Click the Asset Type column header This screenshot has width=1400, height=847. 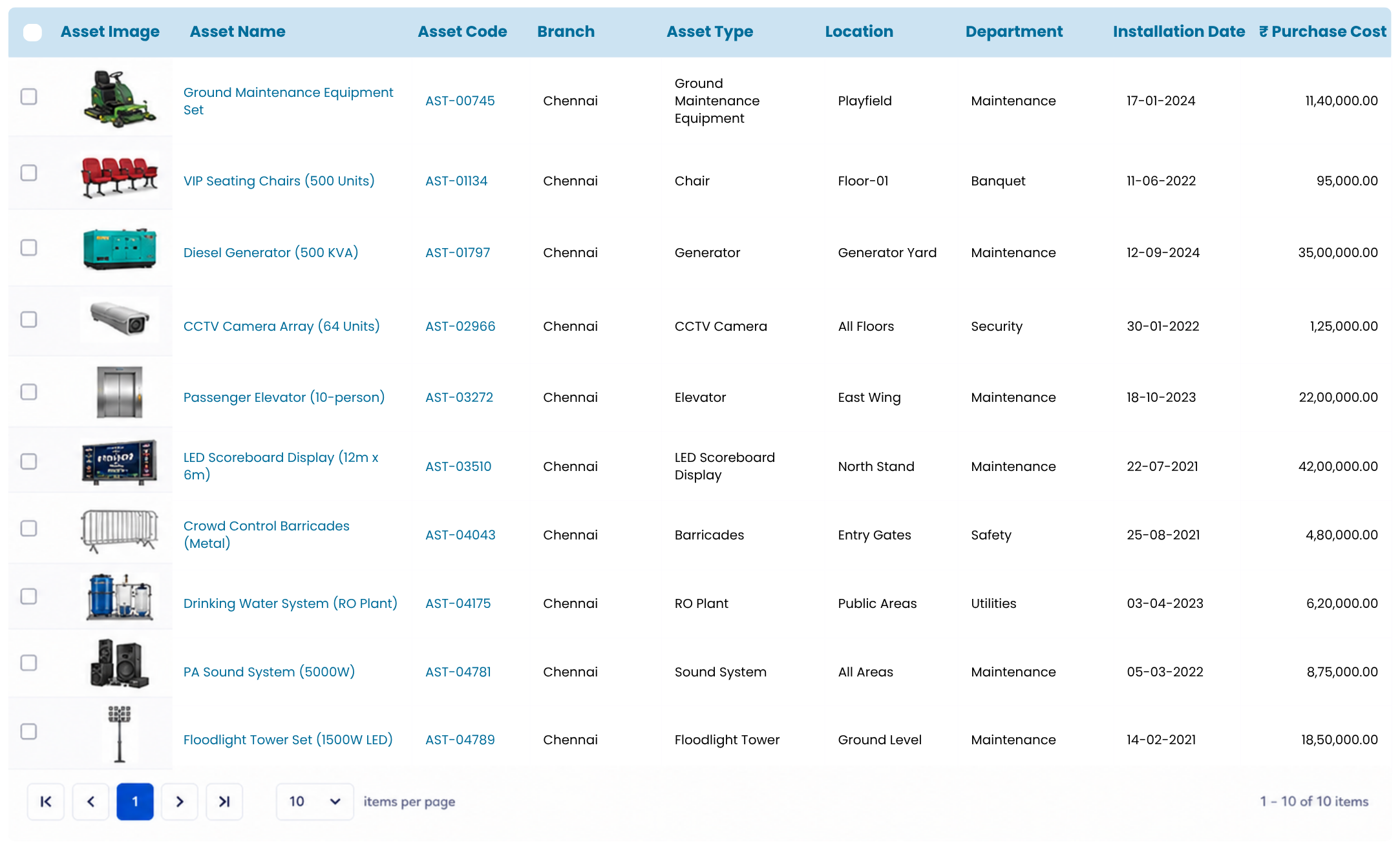[710, 32]
